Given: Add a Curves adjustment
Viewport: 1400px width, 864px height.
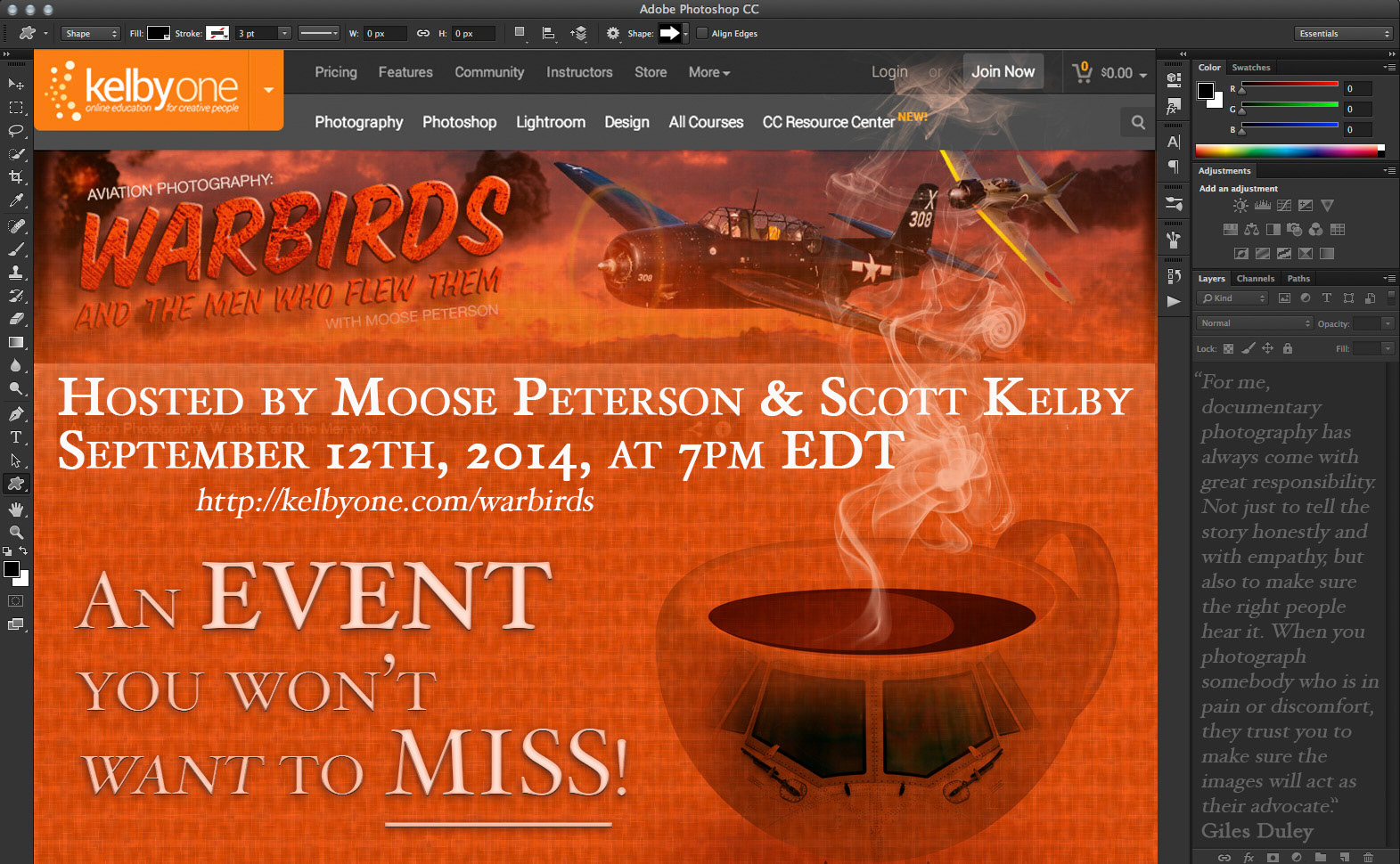Looking at the screenshot, I should 1284,206.
